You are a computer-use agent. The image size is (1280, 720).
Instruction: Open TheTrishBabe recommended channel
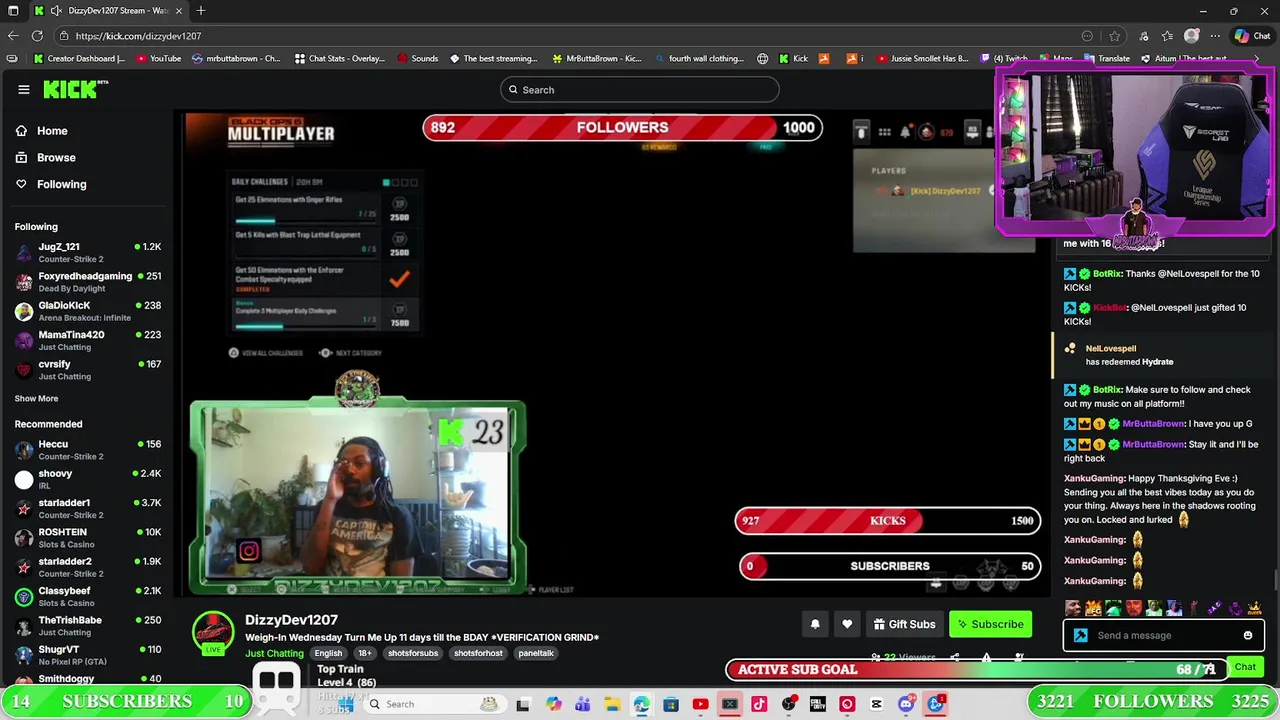(x=87, y=626)
